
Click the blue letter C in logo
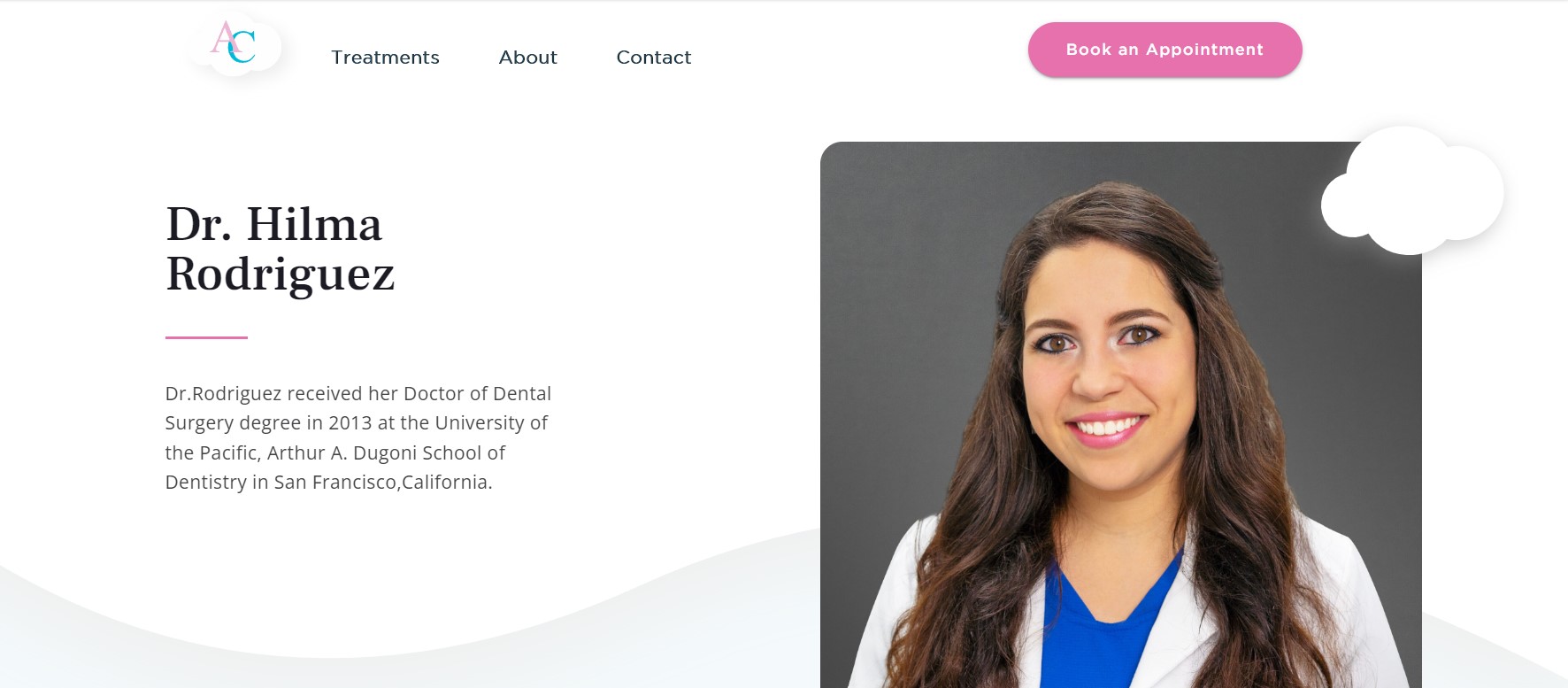242,48
